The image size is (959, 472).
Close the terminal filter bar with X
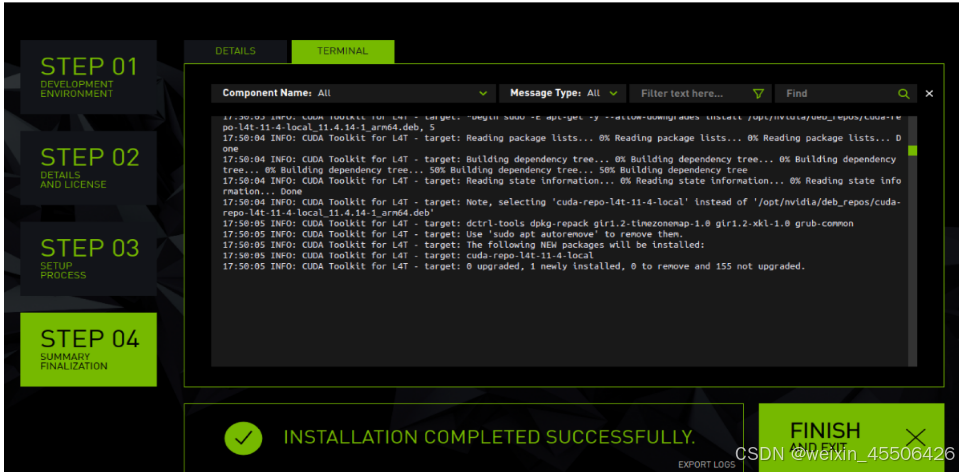[929, 94]
